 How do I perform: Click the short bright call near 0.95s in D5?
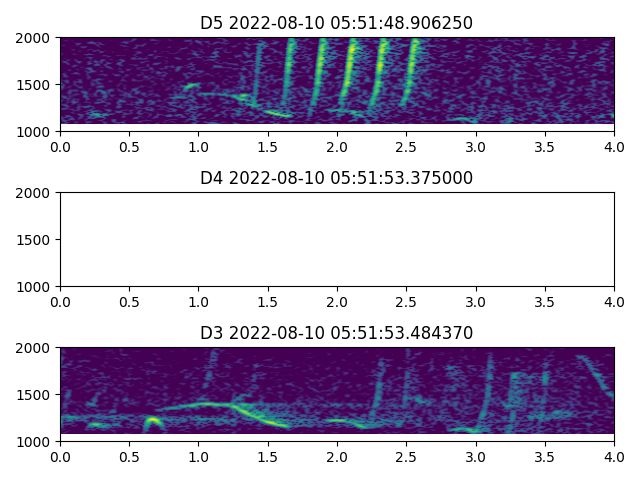pyautogui.click(x=191, y=86)
